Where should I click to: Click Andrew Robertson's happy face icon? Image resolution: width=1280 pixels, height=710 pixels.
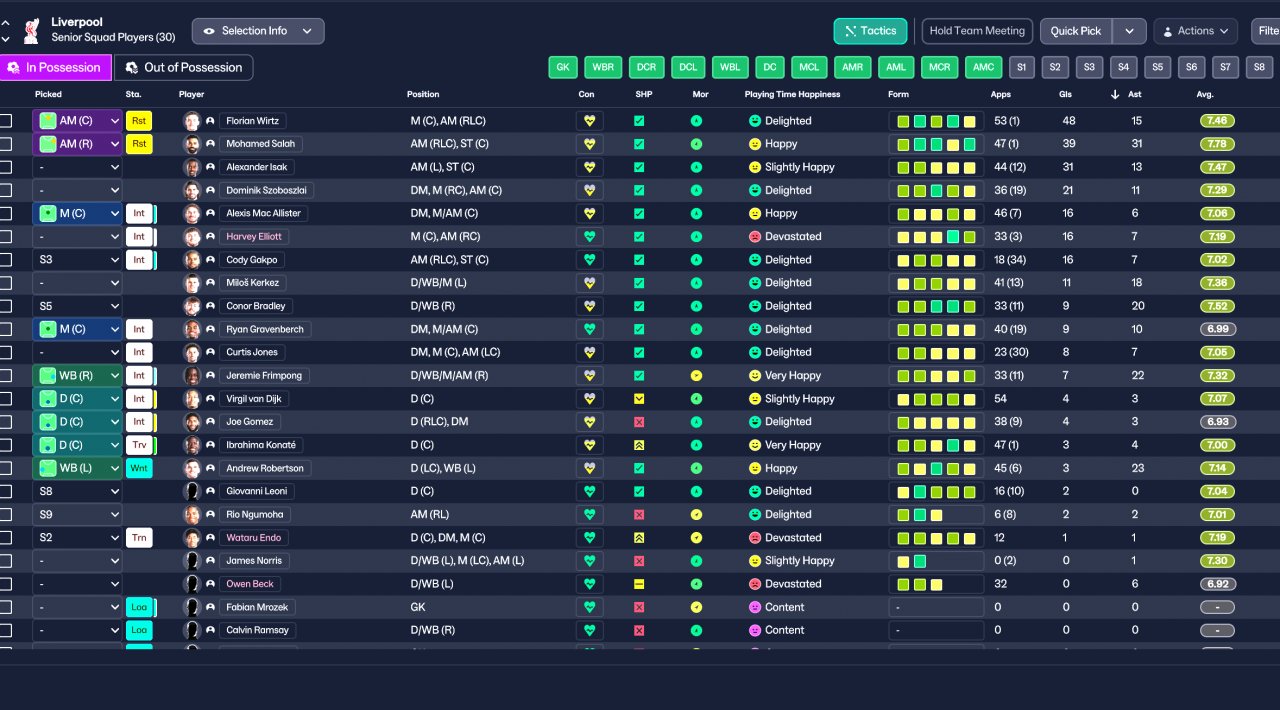click(x=755, y=468)
